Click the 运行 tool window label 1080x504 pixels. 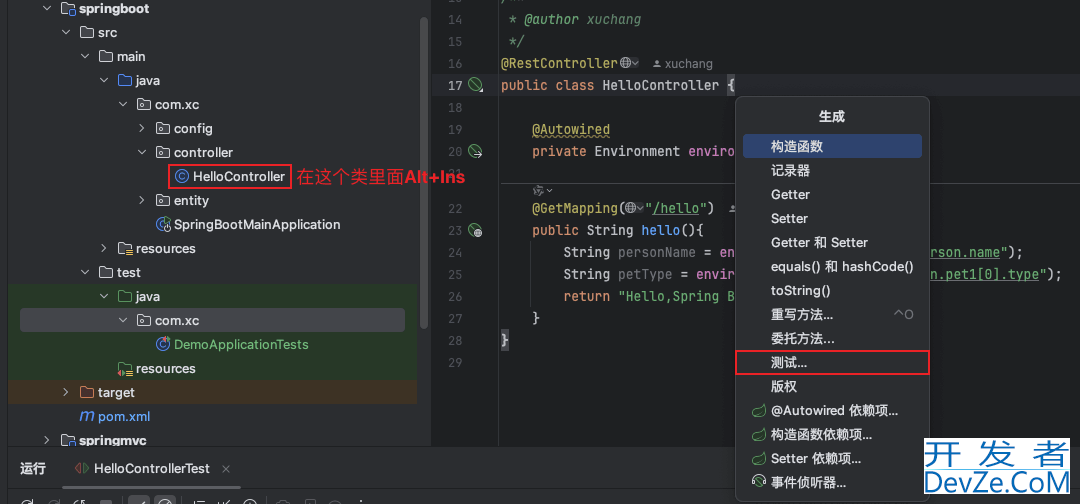[x=33, y=469]
